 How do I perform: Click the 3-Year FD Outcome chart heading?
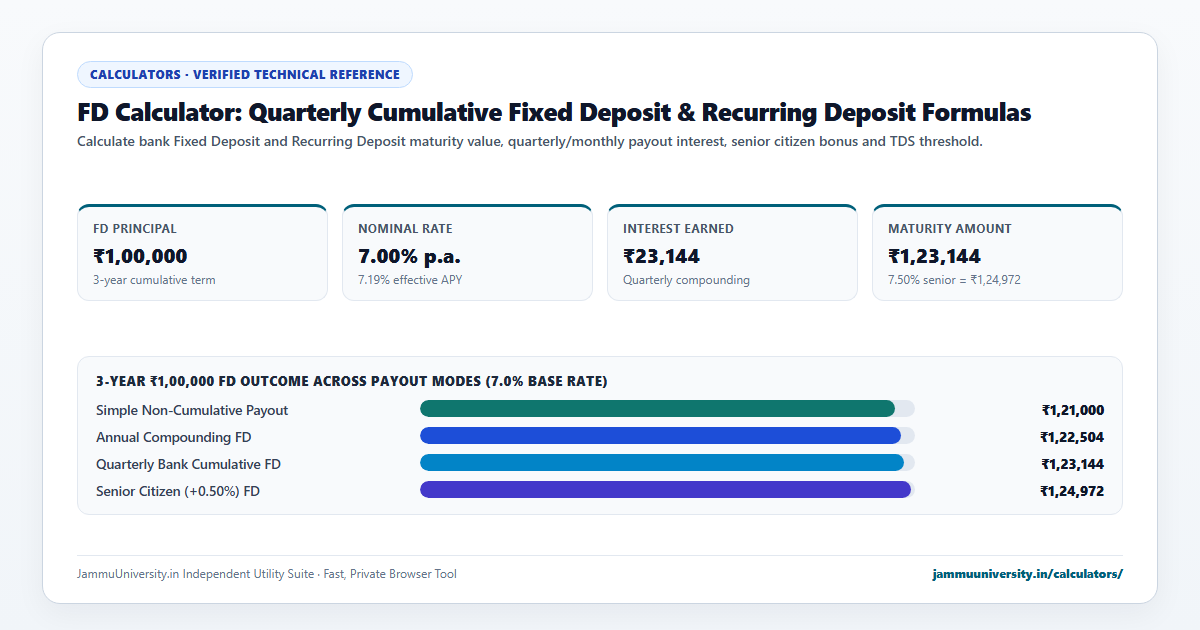point(351,381)
